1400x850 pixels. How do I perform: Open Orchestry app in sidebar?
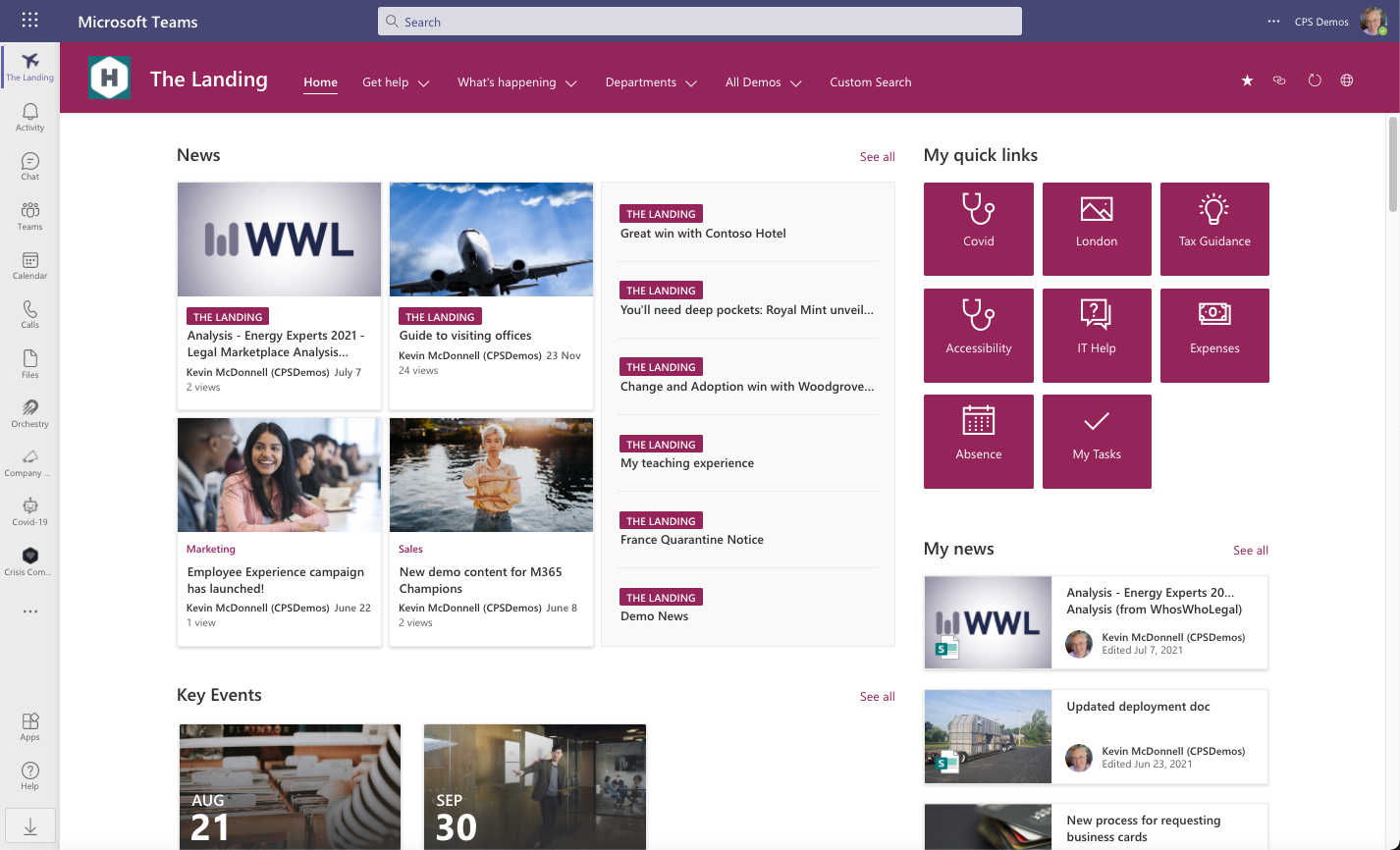(29, 413)
